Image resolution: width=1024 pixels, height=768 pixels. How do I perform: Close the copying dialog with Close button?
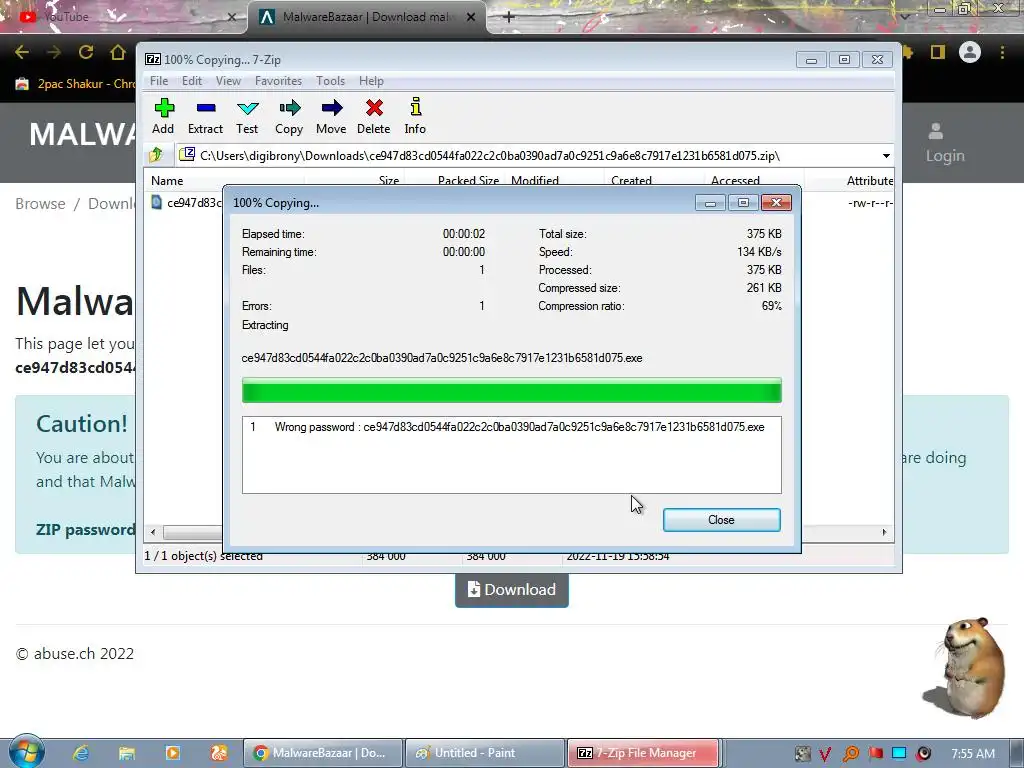point(722,520)
